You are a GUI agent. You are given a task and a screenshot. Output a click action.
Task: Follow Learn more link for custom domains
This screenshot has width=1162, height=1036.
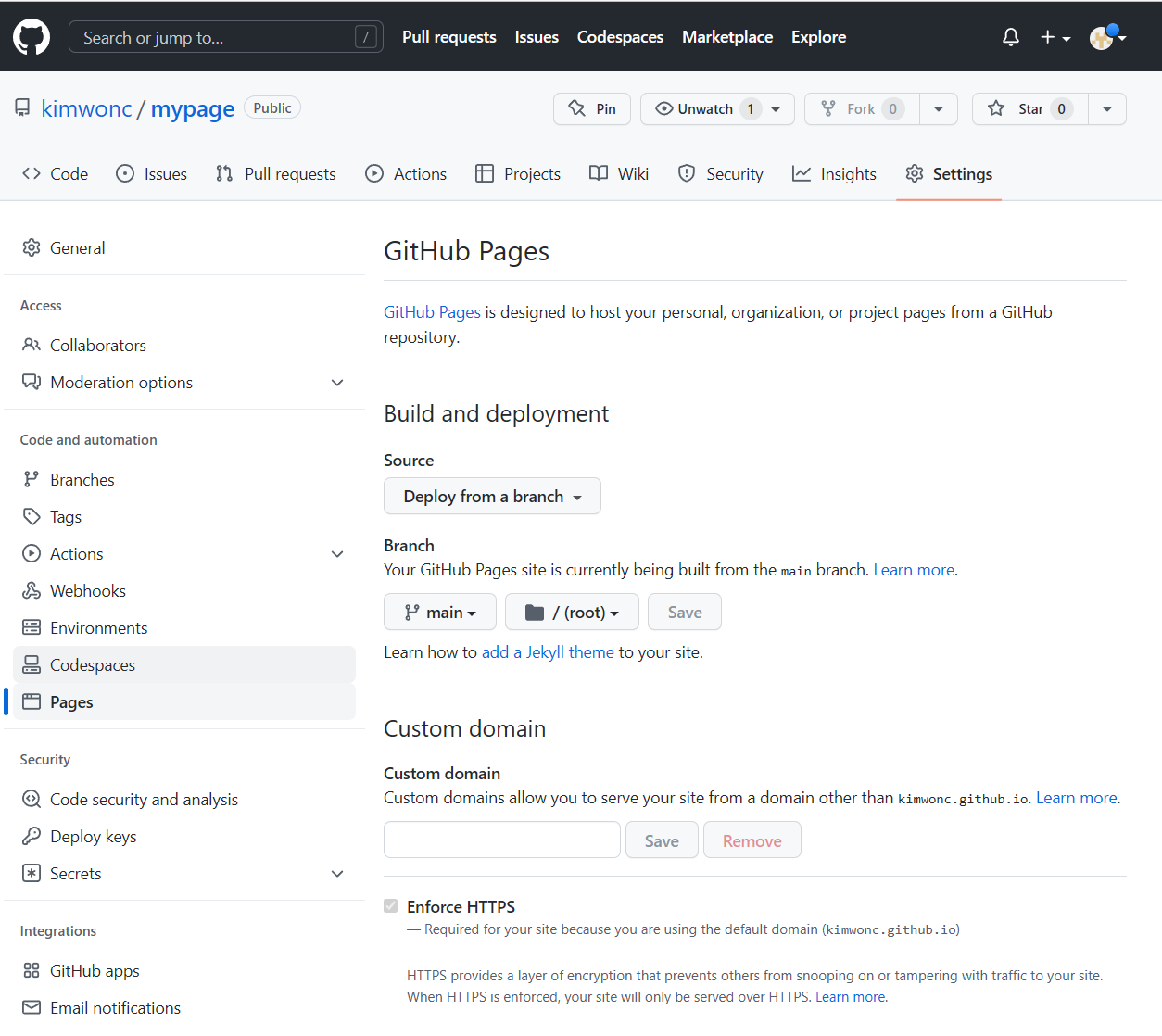pos(1077,798)
